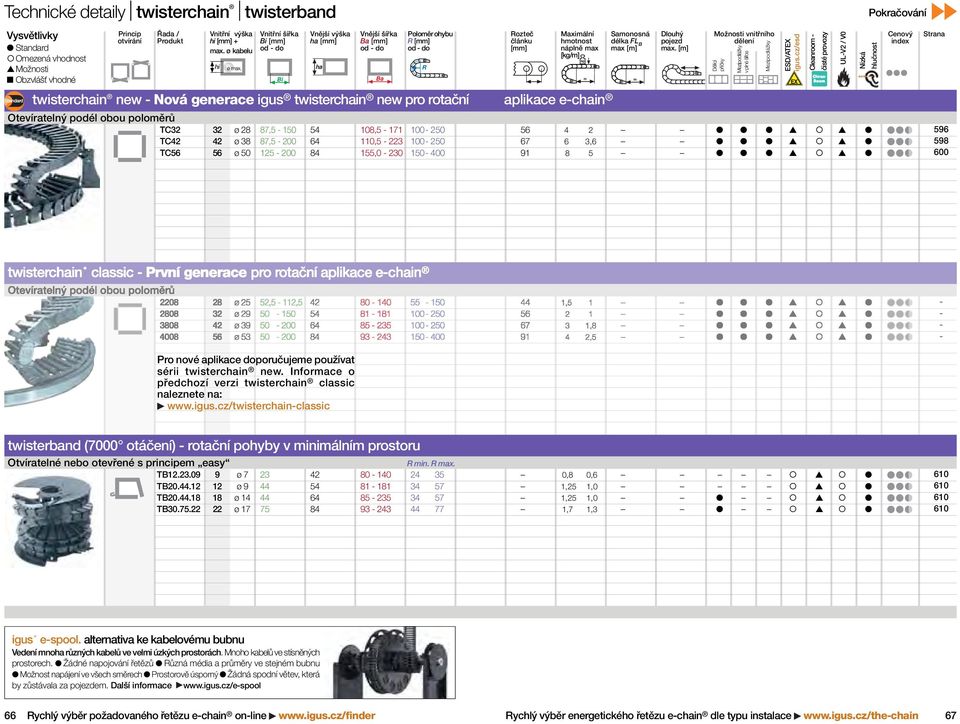960x724 pixels.
Task: Click inner width value 52,5 - 112,5
Action: coord(282,302)
